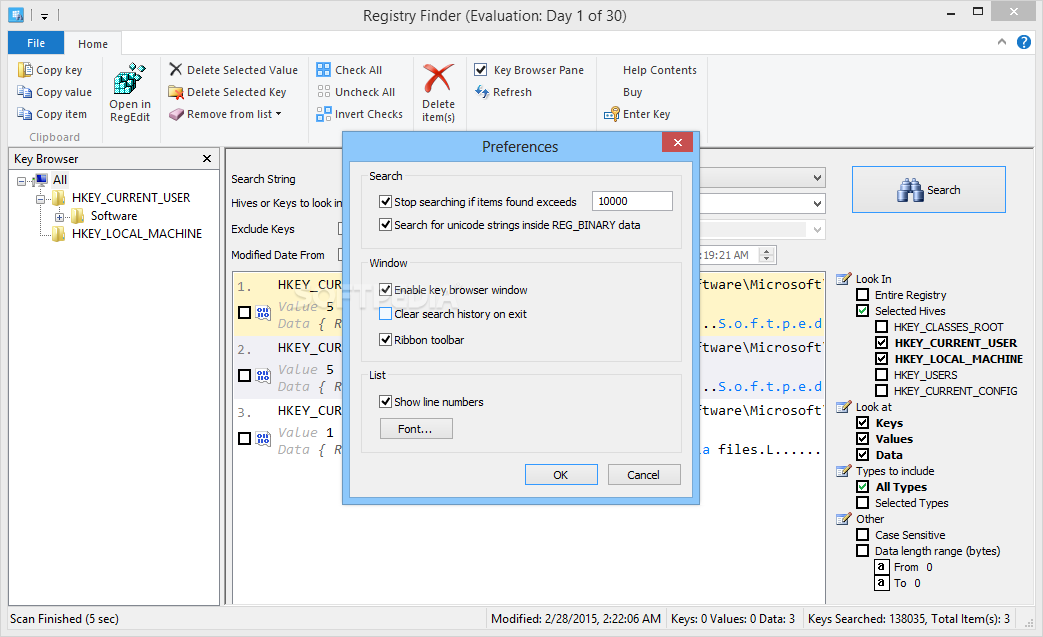Screen dimensions: 1043x637
Task: Toggle Search for unicode strings in REG_BINARY
Action: click(x=385, y=224)
